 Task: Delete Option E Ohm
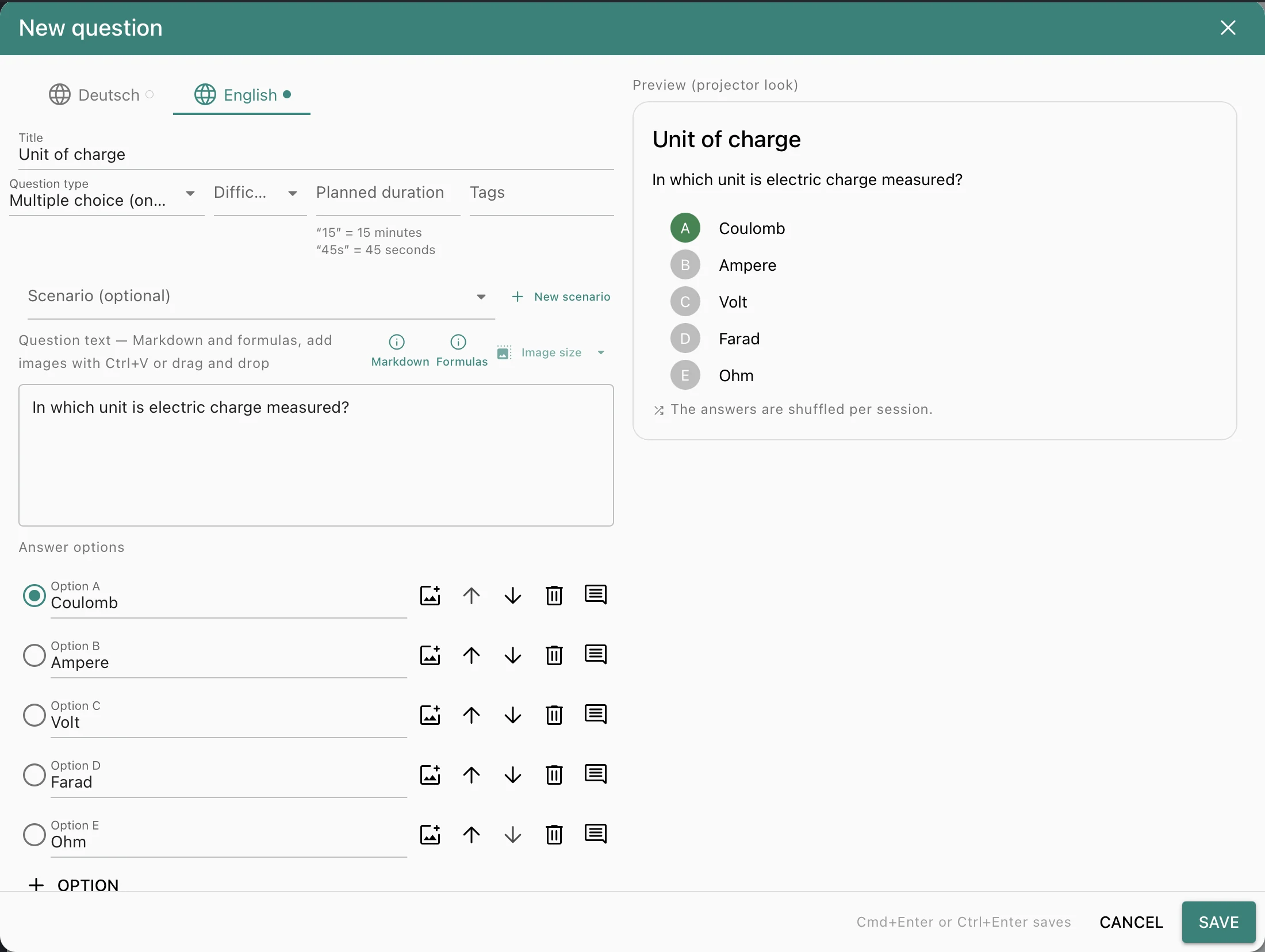pos(554,835)
